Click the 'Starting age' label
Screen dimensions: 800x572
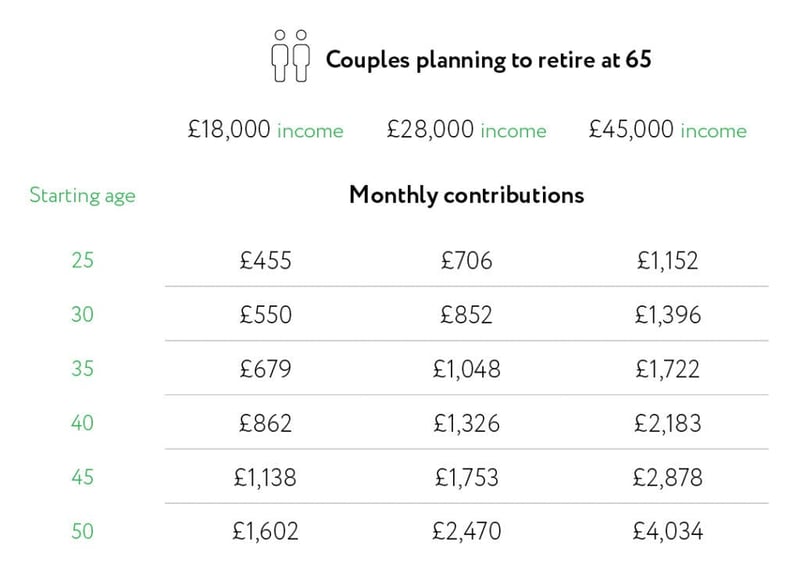82,195
